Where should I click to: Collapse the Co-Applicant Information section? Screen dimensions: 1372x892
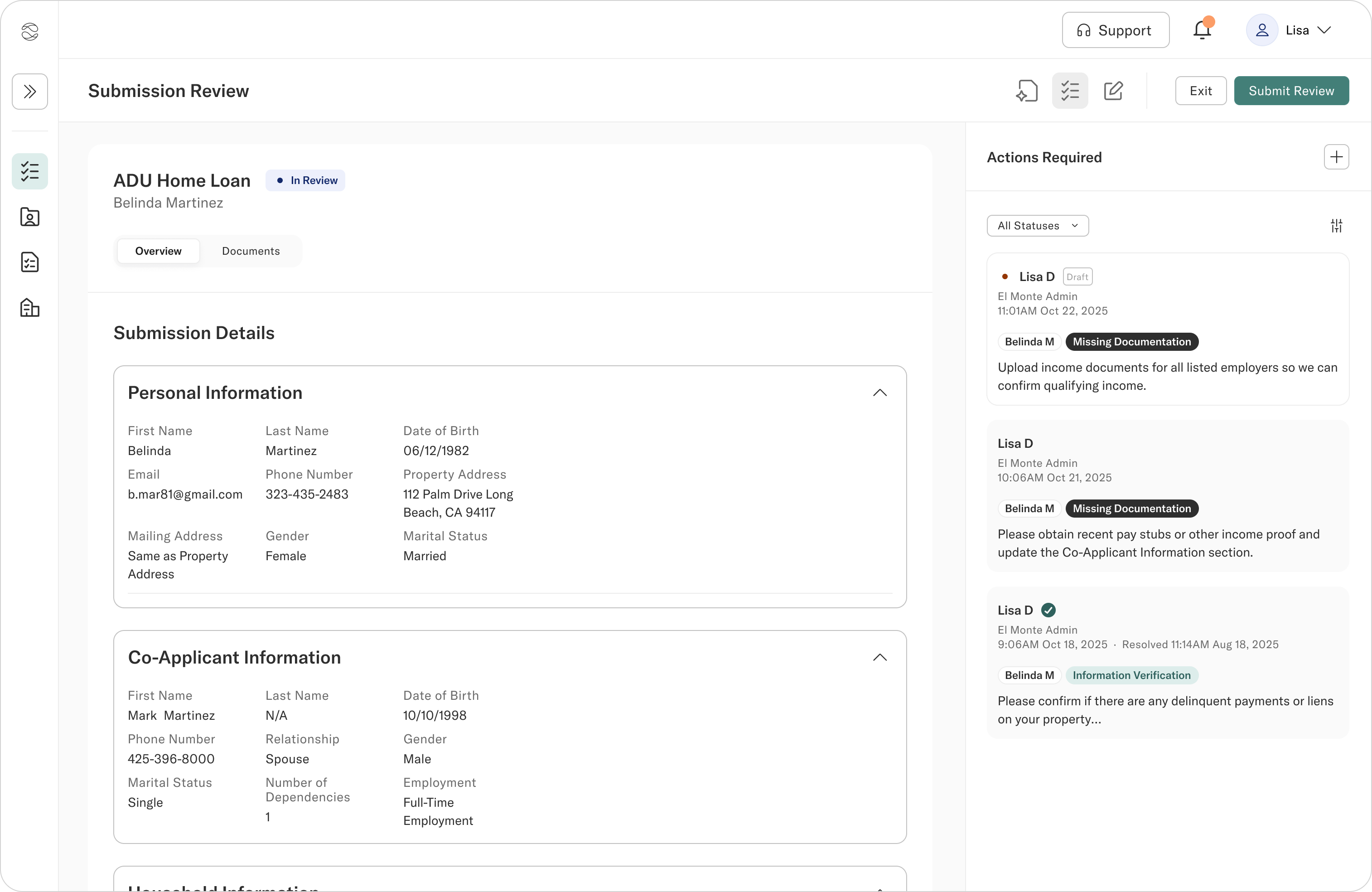[879, 657]
